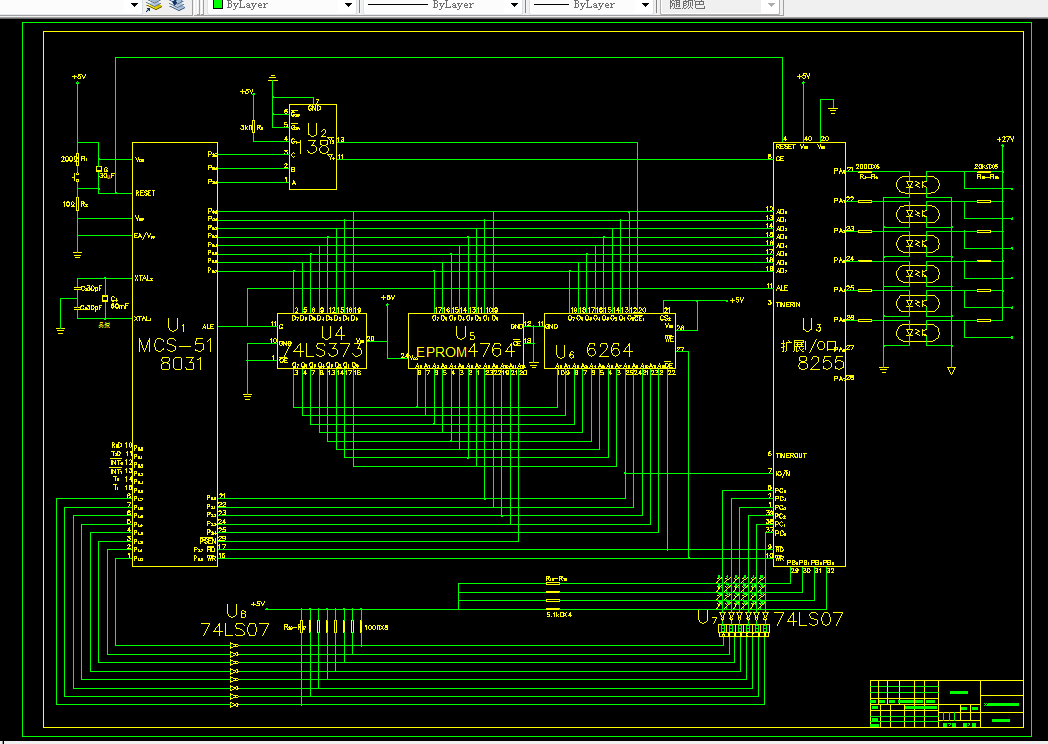Select the U1 MCS-51 8031 chip block
Screen dimensions: 1048x744
point(175,354)
